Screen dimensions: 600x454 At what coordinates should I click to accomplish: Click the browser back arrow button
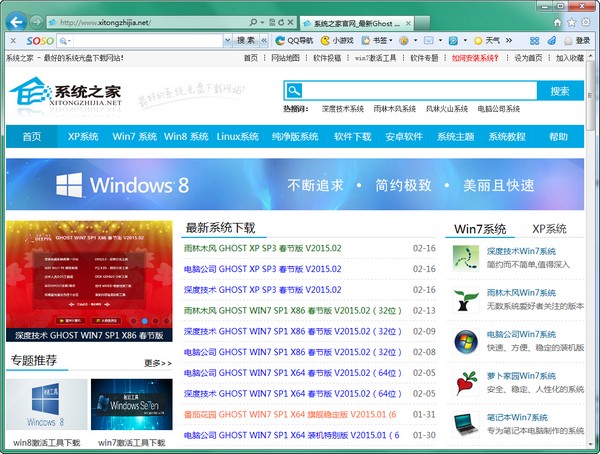(x=15, y=21)
